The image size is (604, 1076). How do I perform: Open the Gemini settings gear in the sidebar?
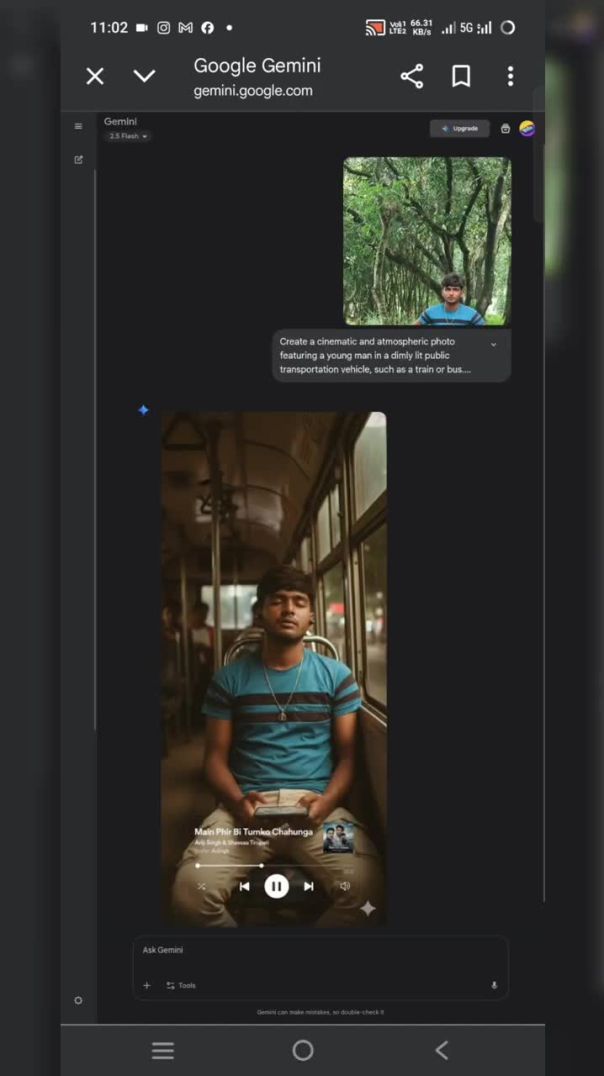click(78, 1000)
